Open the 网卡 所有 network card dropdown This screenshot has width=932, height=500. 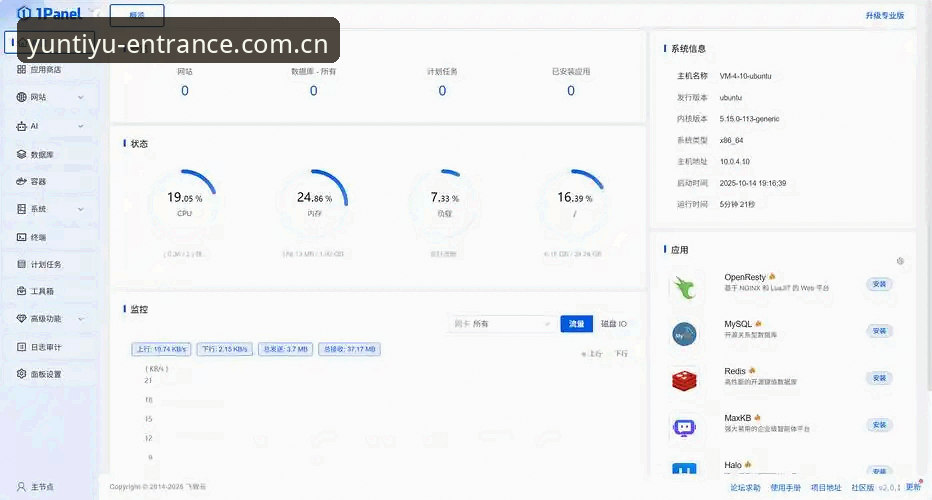point(502,324)
